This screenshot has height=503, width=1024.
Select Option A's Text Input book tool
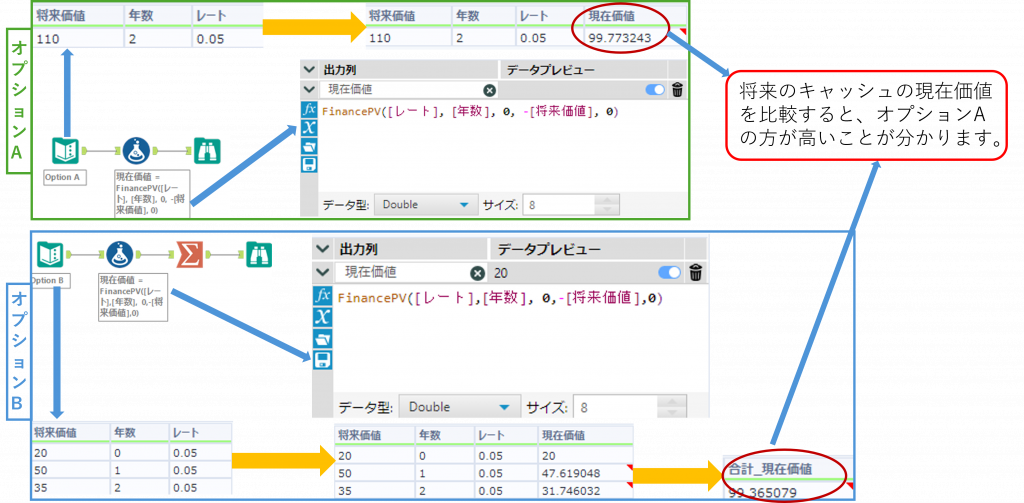click(66, 151)
